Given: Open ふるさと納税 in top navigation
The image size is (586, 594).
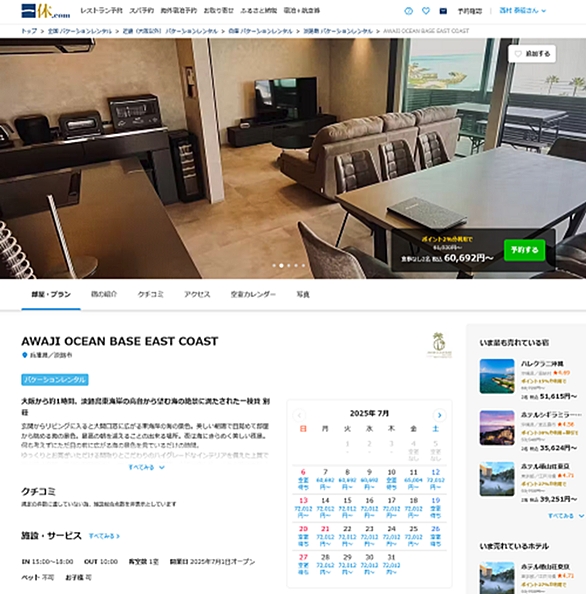Looking at the screenshot, I should point(258,11).
